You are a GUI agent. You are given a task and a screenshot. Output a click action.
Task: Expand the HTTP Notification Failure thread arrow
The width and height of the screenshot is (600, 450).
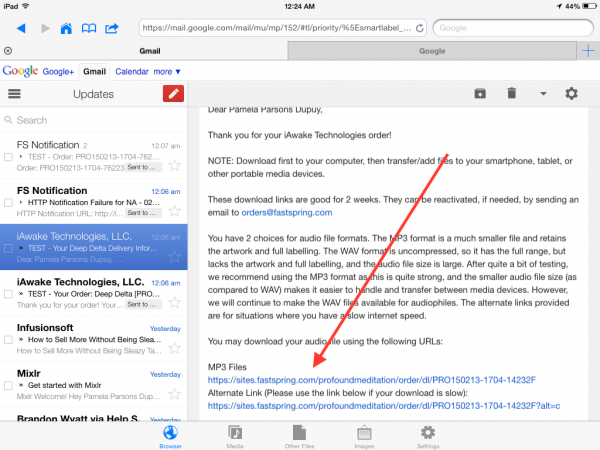(21, 202)
